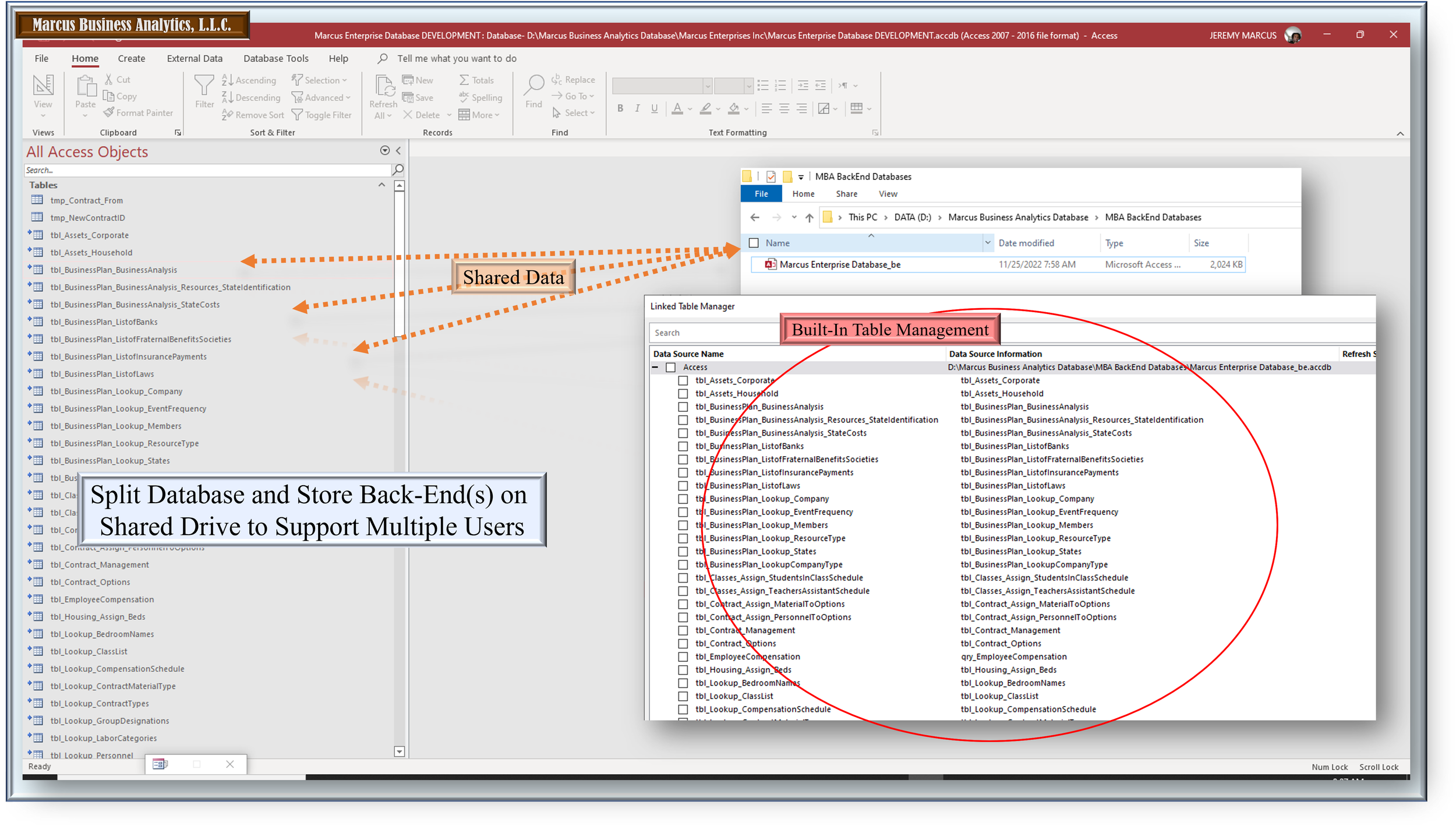
Task: Open the font color dropdown swatch
Action: (x=690, y=108)
